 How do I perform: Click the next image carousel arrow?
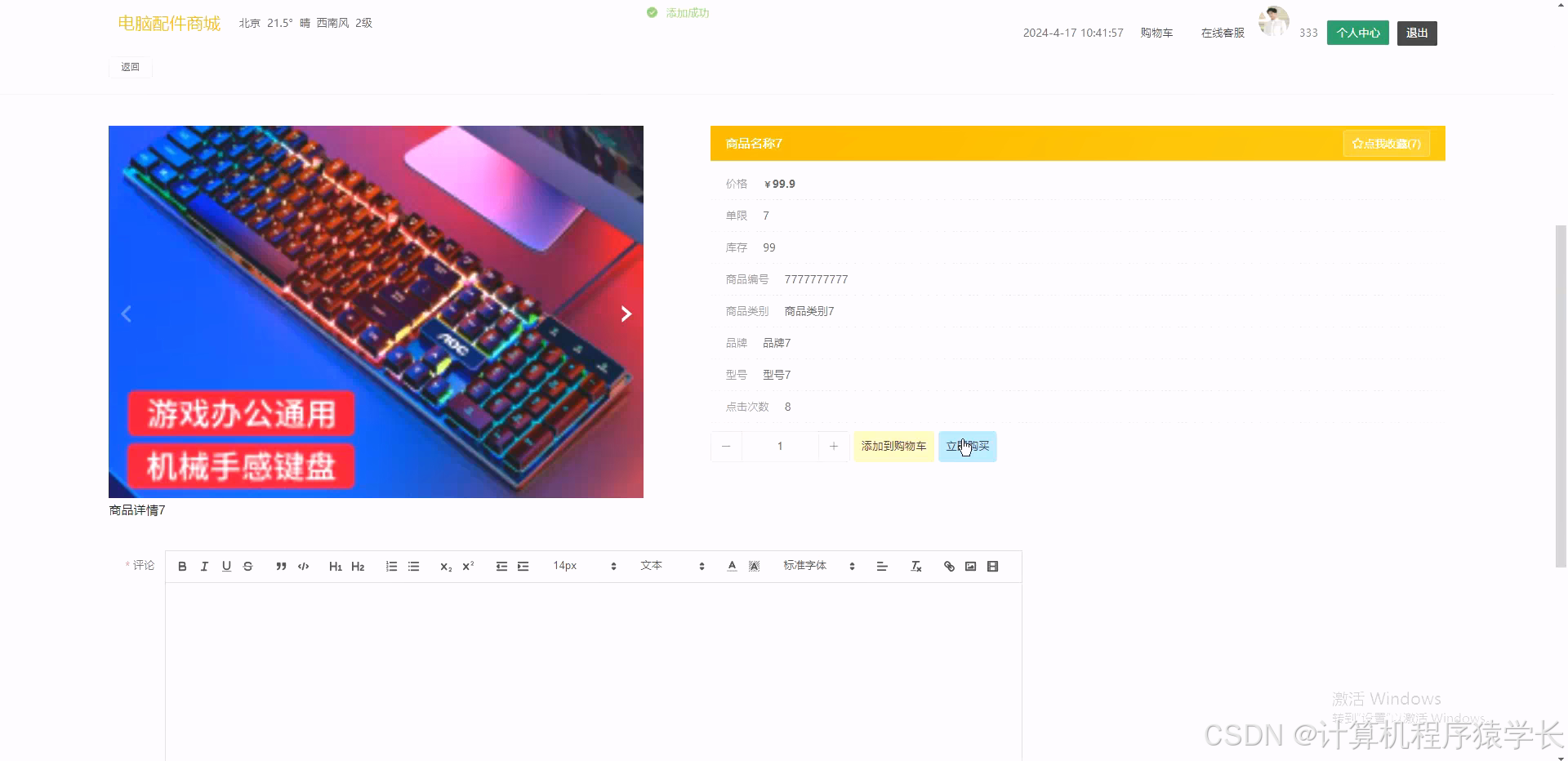coord(626,314)
